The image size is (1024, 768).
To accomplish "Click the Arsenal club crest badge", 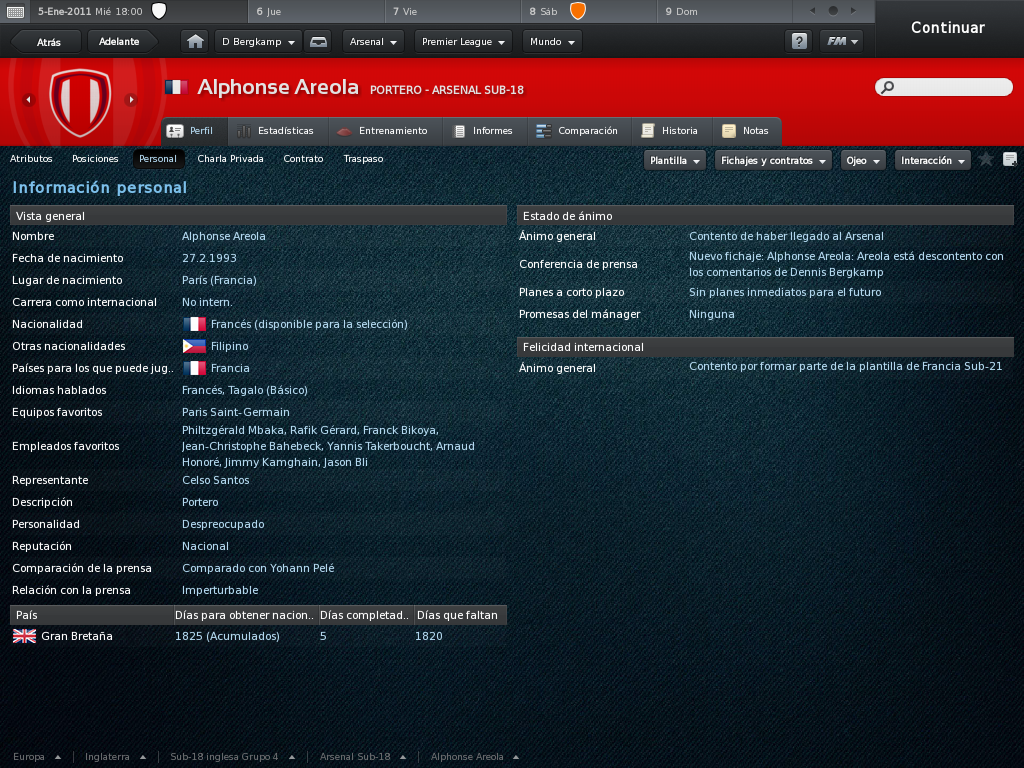I will [80, 101].
